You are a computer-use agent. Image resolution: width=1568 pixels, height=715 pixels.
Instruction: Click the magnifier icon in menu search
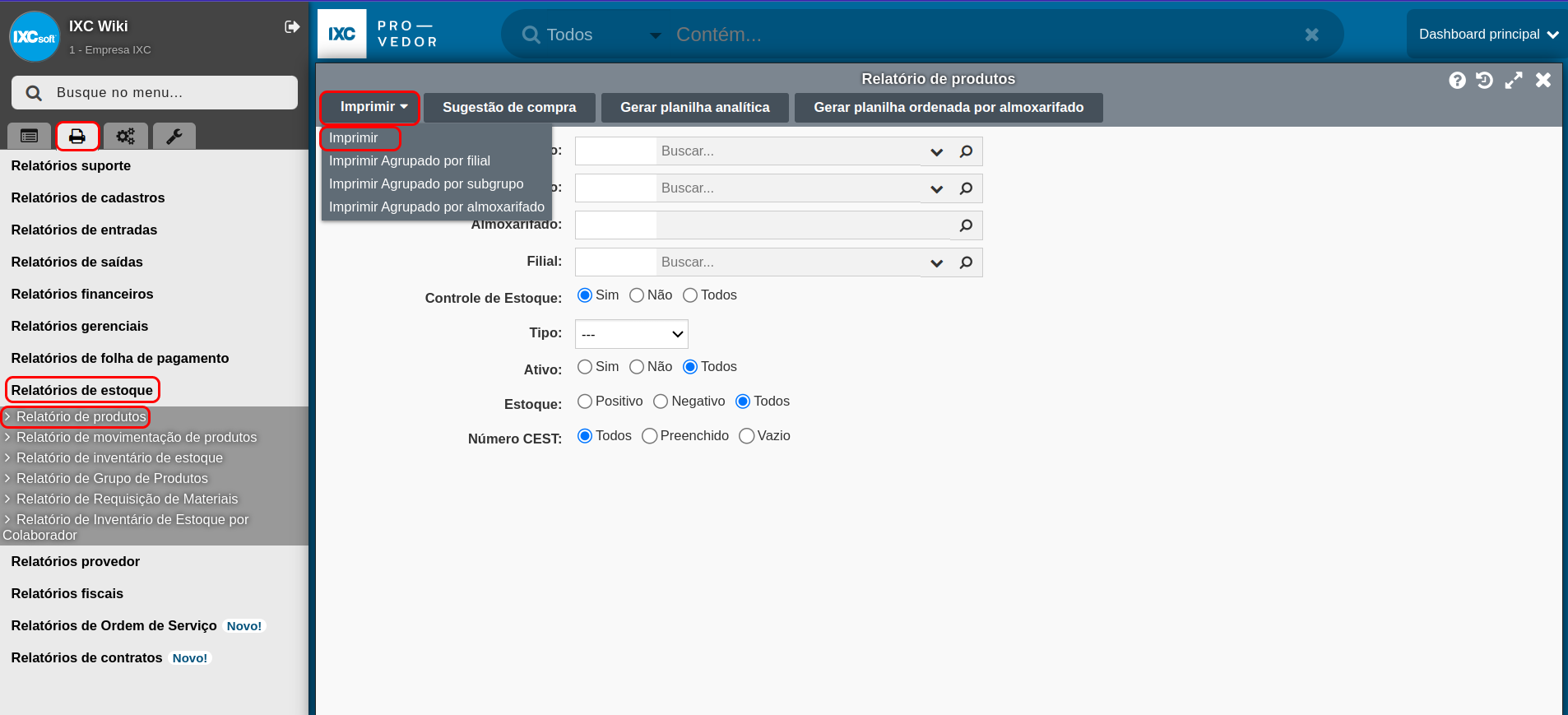[34, 93]
